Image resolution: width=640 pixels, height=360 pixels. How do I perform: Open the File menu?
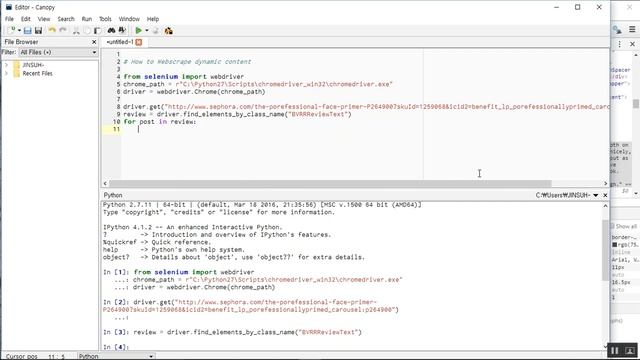click(x=9, y=19)
